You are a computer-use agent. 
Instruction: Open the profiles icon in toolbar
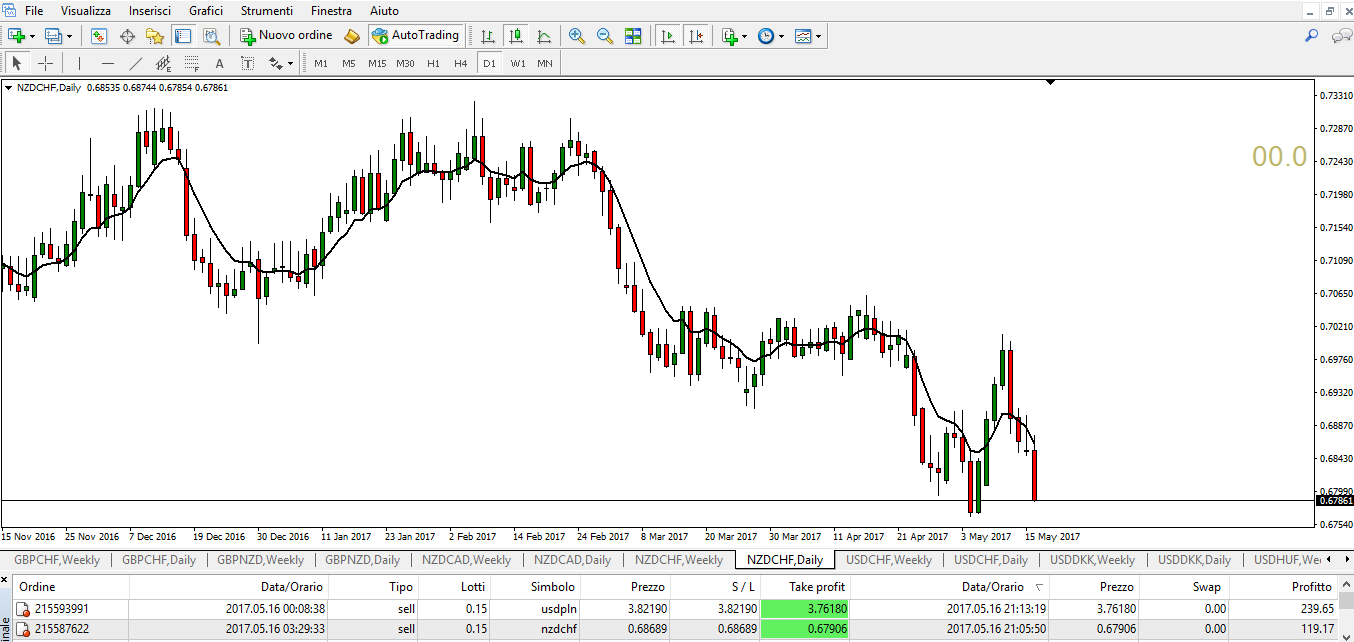[x=52, y=36]
